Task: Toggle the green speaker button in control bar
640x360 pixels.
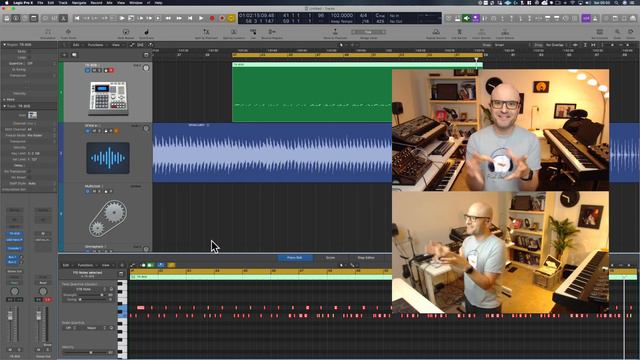Action: tap(467, 18)
